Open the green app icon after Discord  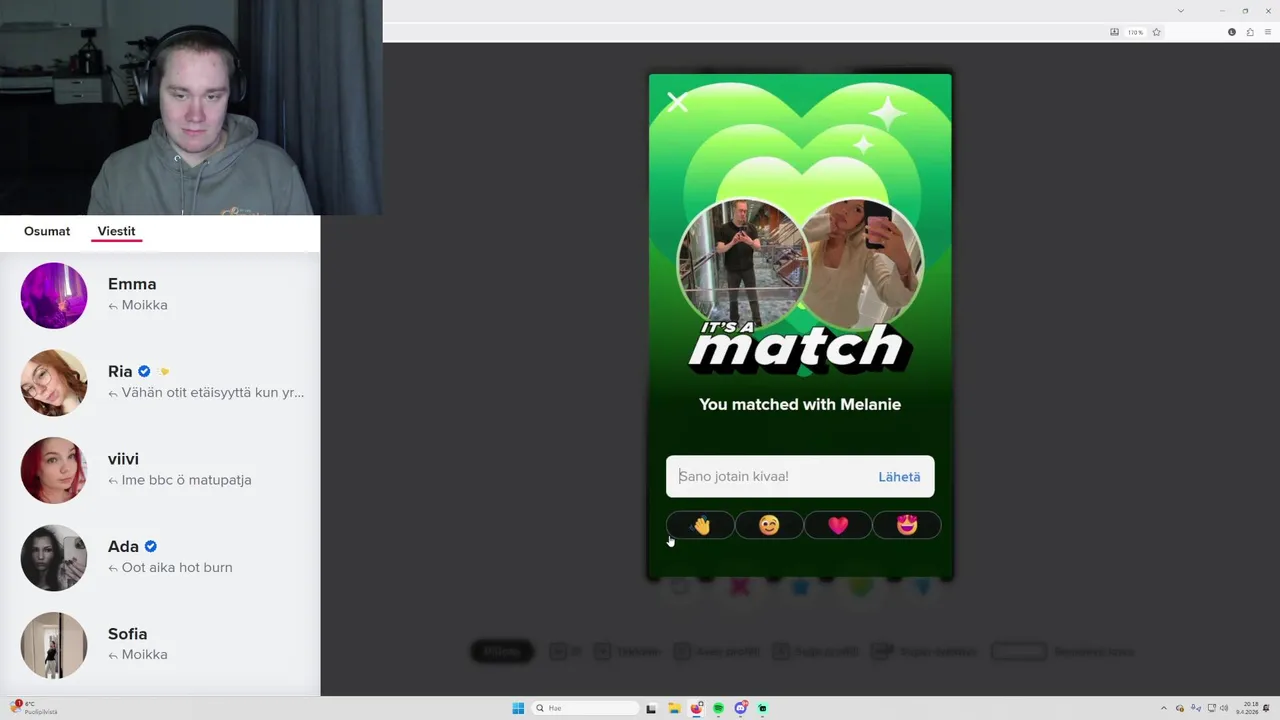pyautogui.click(x=762, y=708)
